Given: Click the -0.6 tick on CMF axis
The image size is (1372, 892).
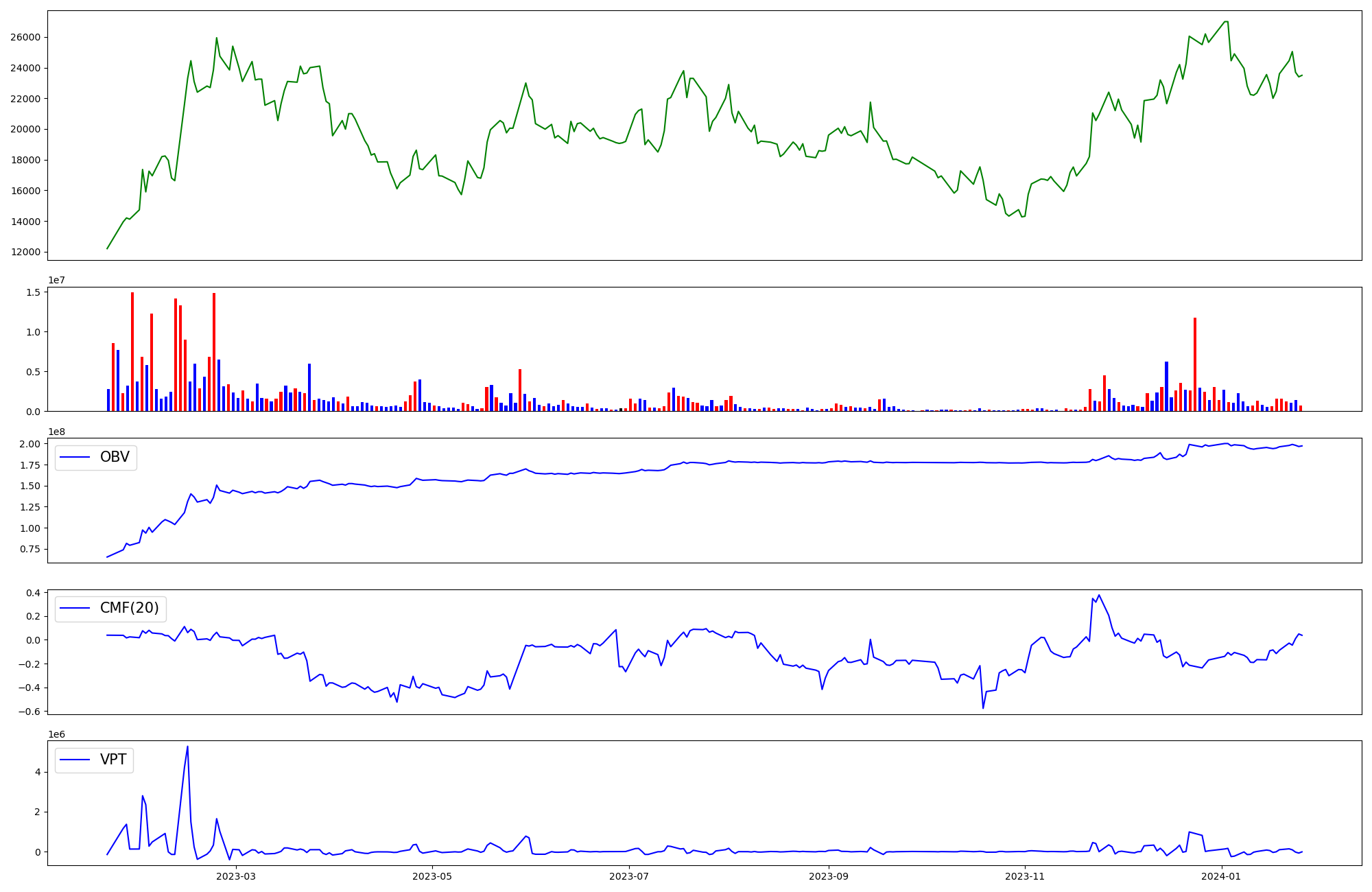Looking at the screenshot, I should [31, 712].
